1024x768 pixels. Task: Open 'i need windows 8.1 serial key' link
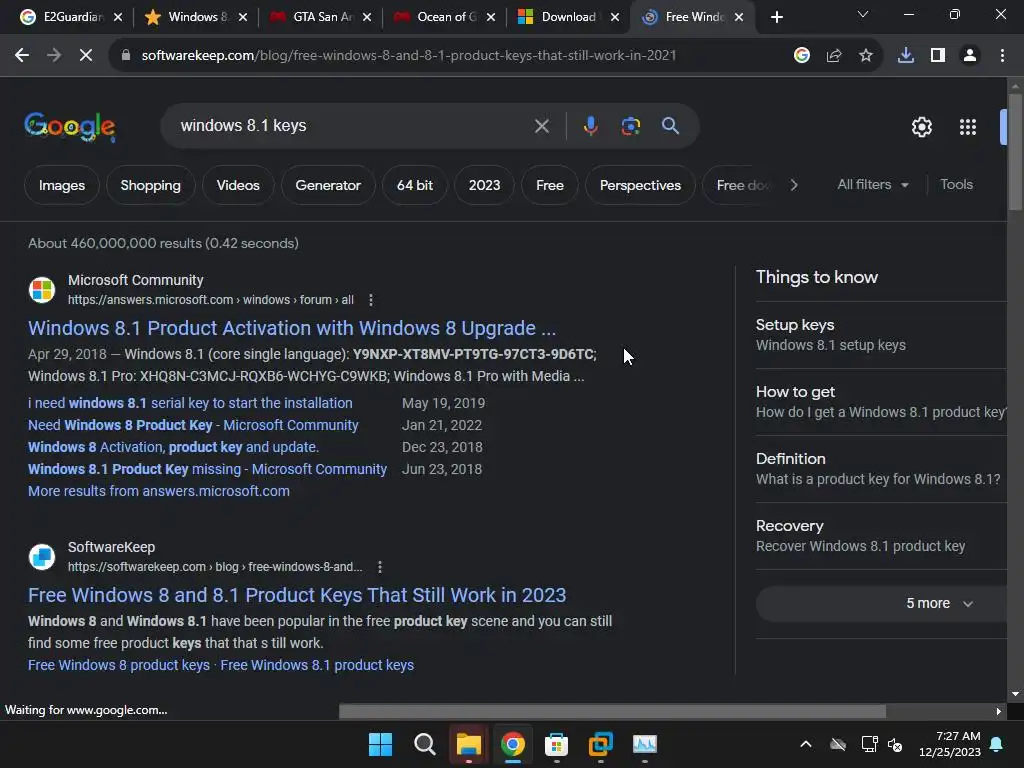tap(190, 403)
